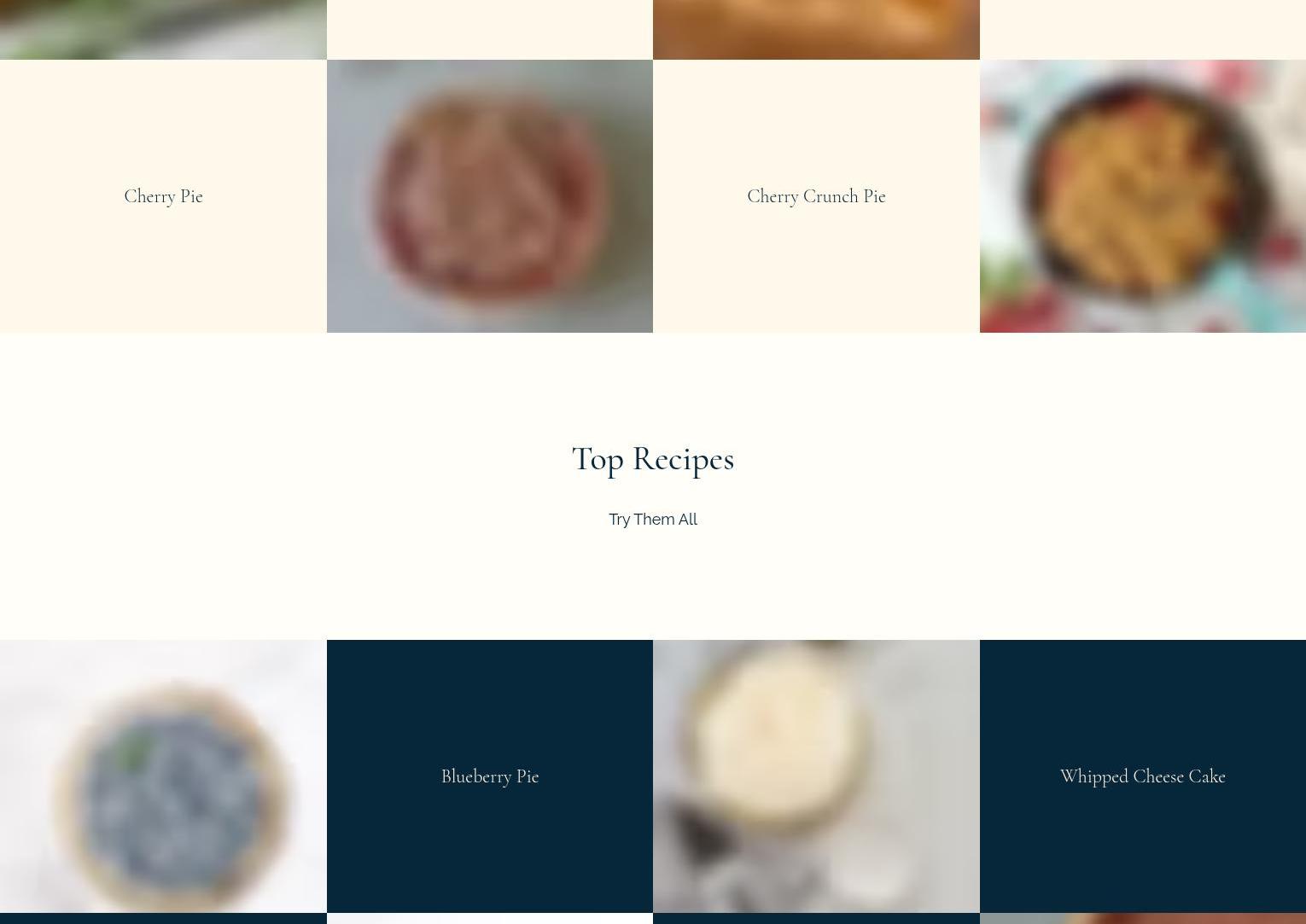Open the Whipped Cheese Cake title
The width and height of the screenshot is (1306, 924).
click(1143, 776)
